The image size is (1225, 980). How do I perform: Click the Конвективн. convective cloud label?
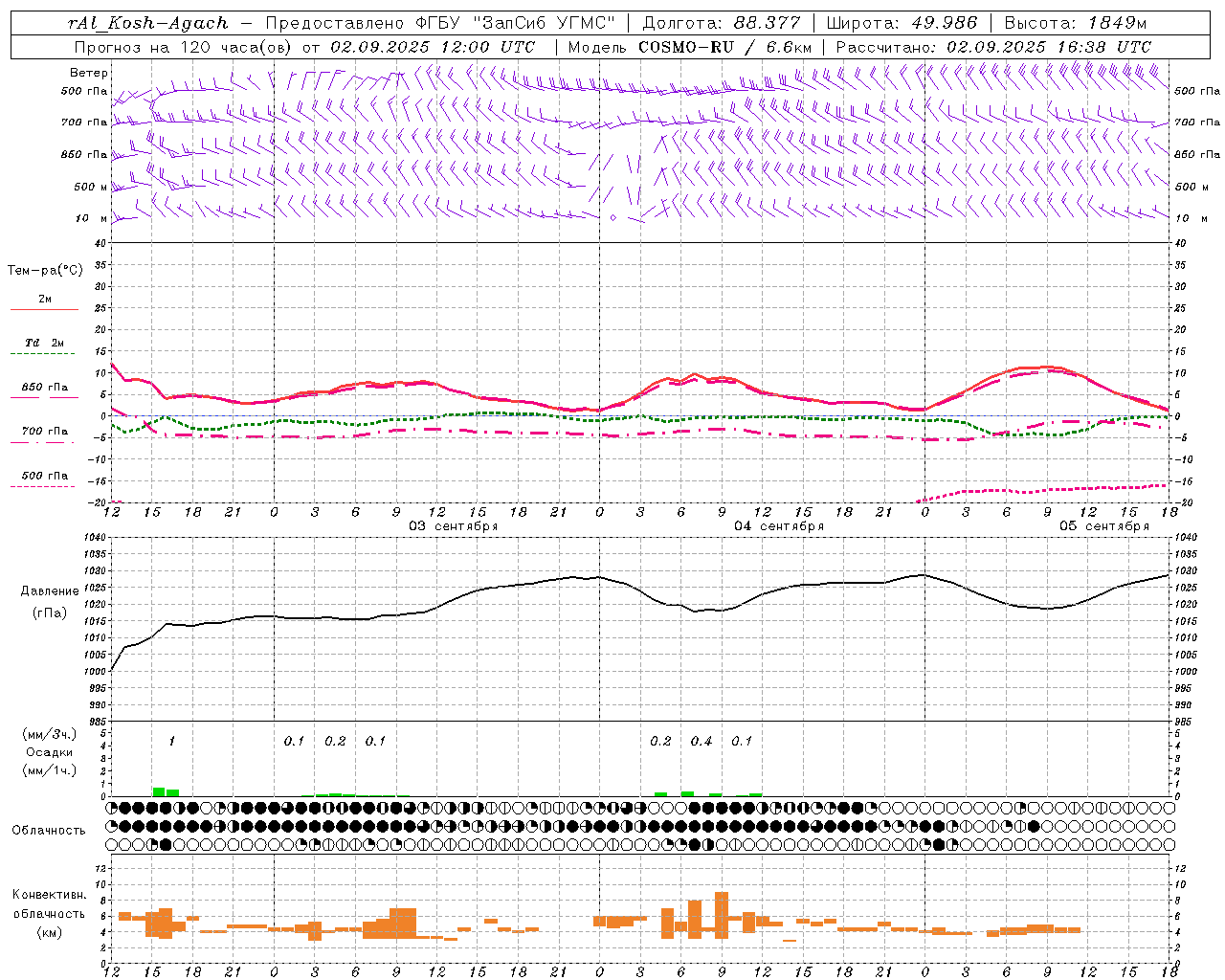[x=49, y=895]
